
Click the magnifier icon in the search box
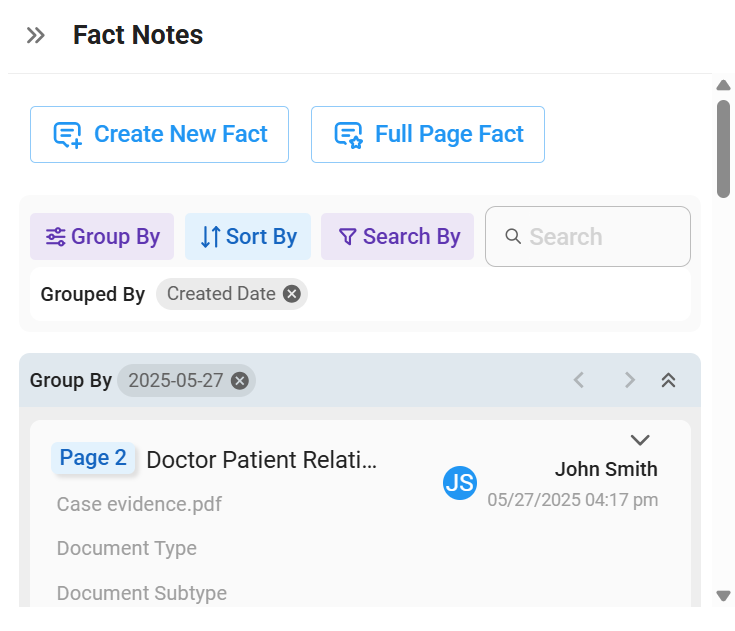click(x=513, y=236)
